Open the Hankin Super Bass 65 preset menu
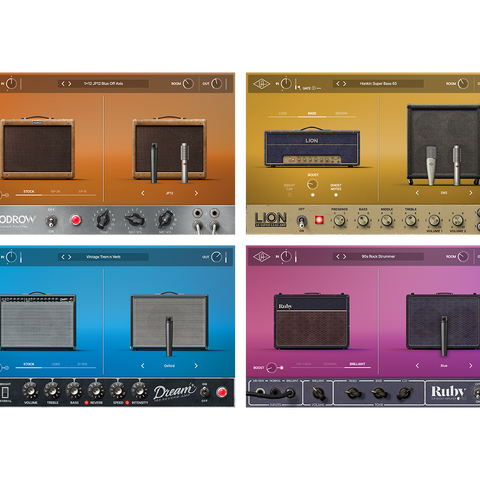The width and height of the screenshot is (480, 480). (x=378, y=83)
